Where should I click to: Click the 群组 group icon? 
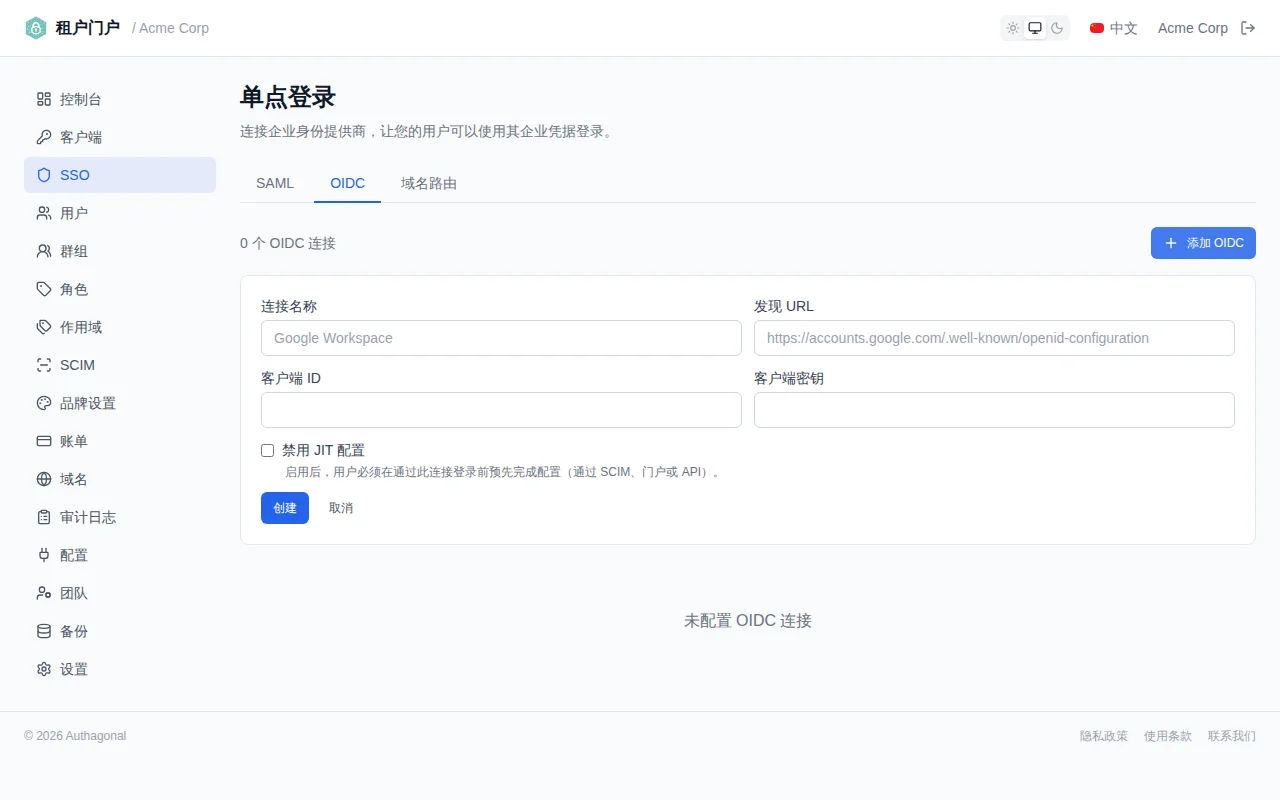pyautogui.click(x=44, y=251)
